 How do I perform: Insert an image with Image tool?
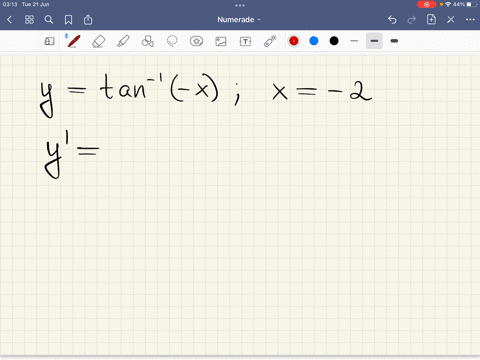(x=221, y=41)
